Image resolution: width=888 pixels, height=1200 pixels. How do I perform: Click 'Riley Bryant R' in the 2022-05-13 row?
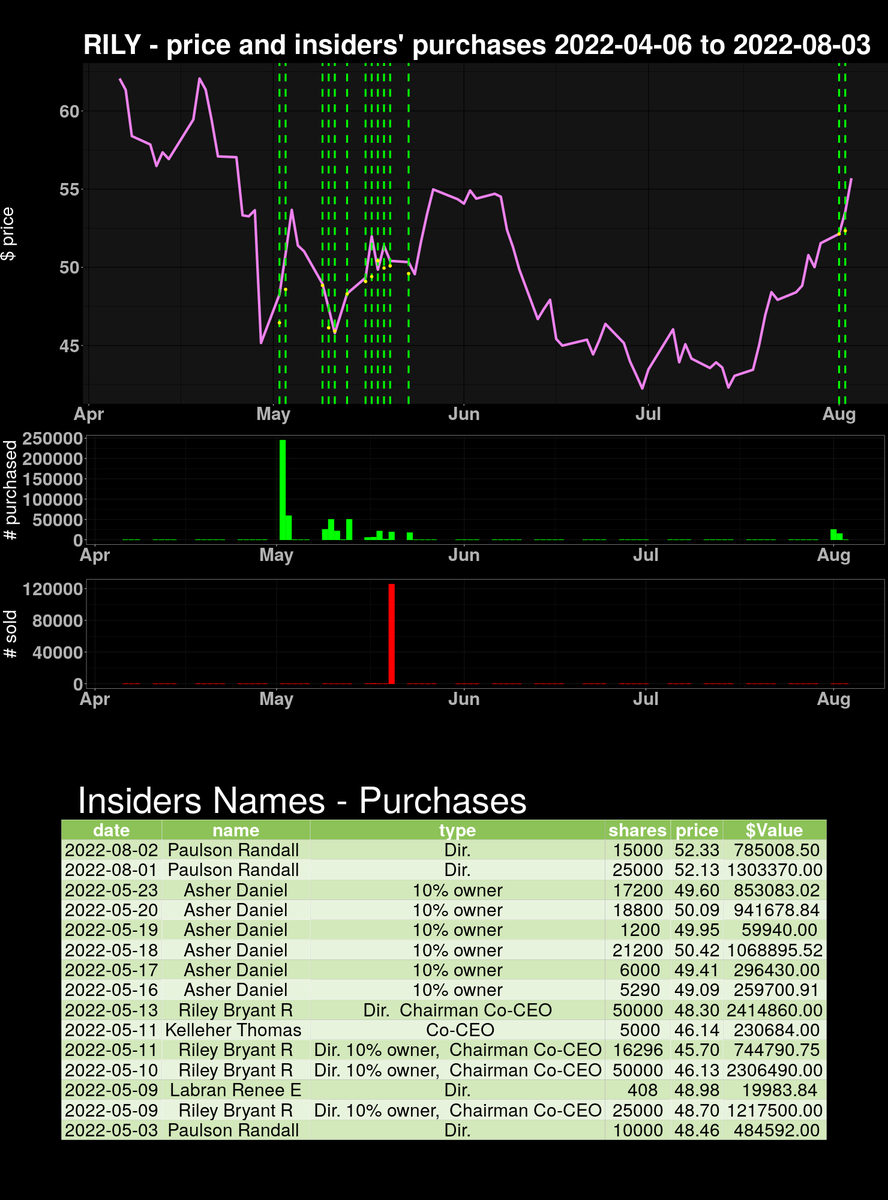pyautogui.click(x=235, y=1010)
